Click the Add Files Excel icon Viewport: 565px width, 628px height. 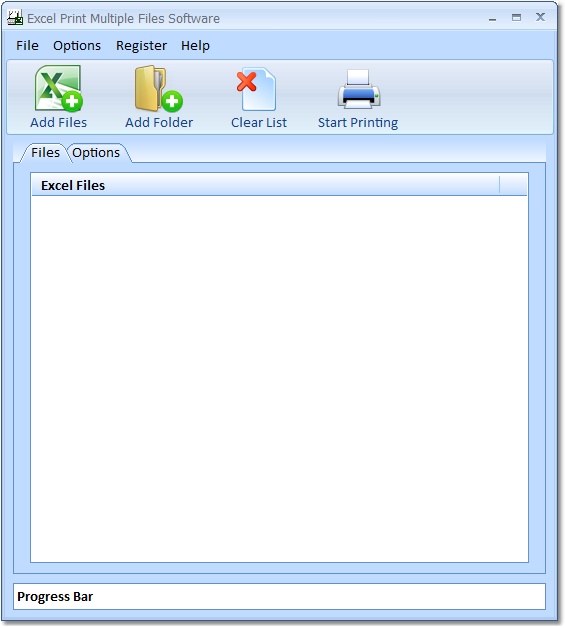59,89
